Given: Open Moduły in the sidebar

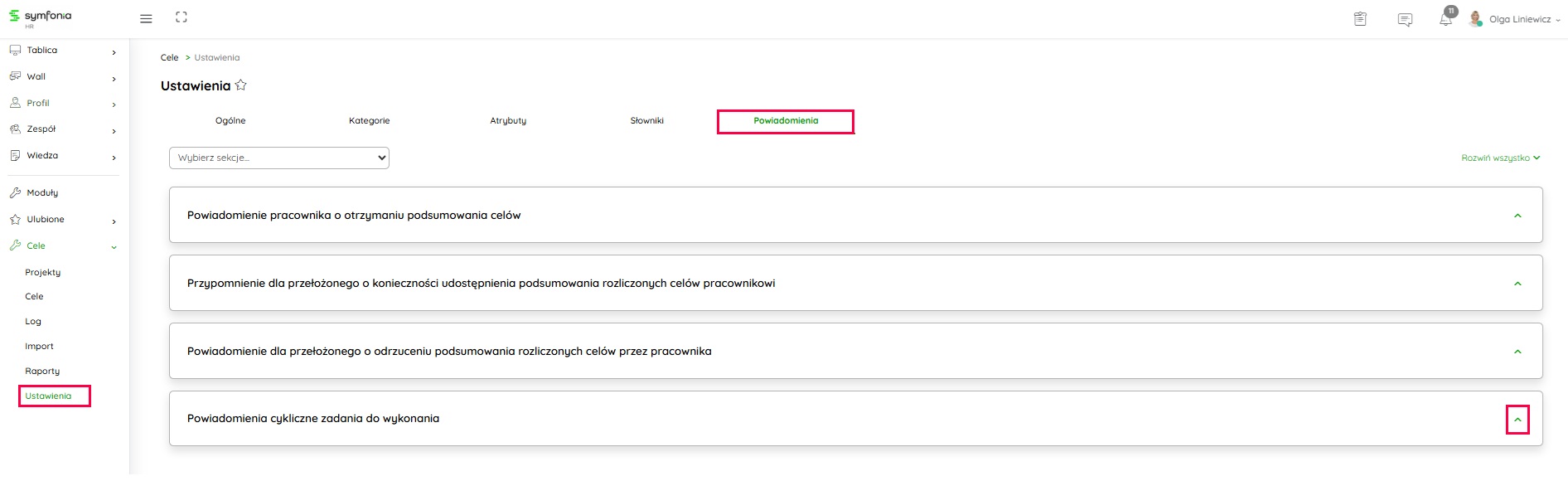Looking at the screenshot, I should [x=42, y=192].
